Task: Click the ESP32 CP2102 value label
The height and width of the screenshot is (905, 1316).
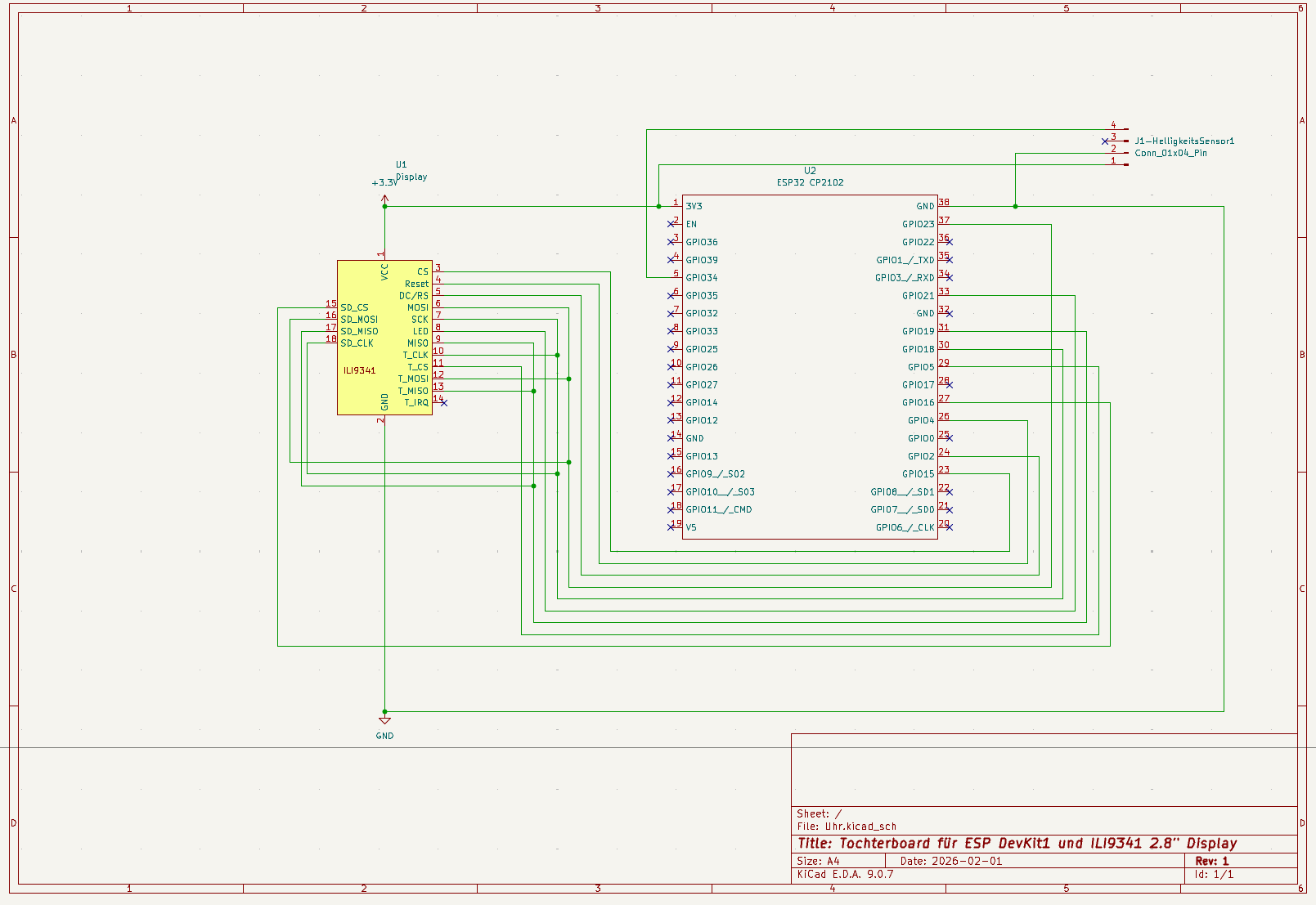Action: 810,182
